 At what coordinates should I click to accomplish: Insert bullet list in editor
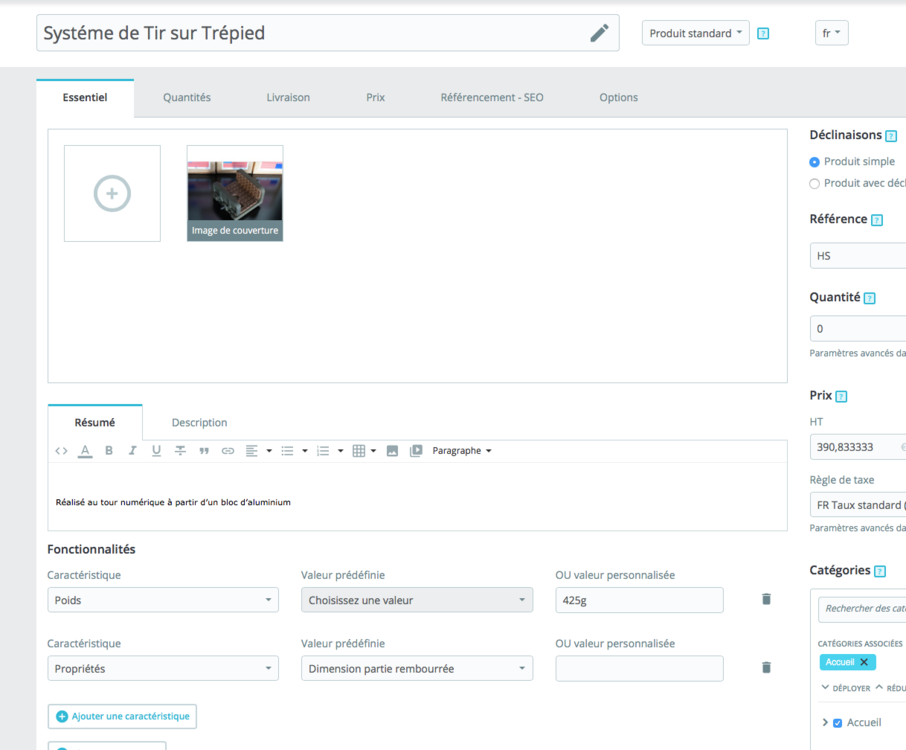294,451
